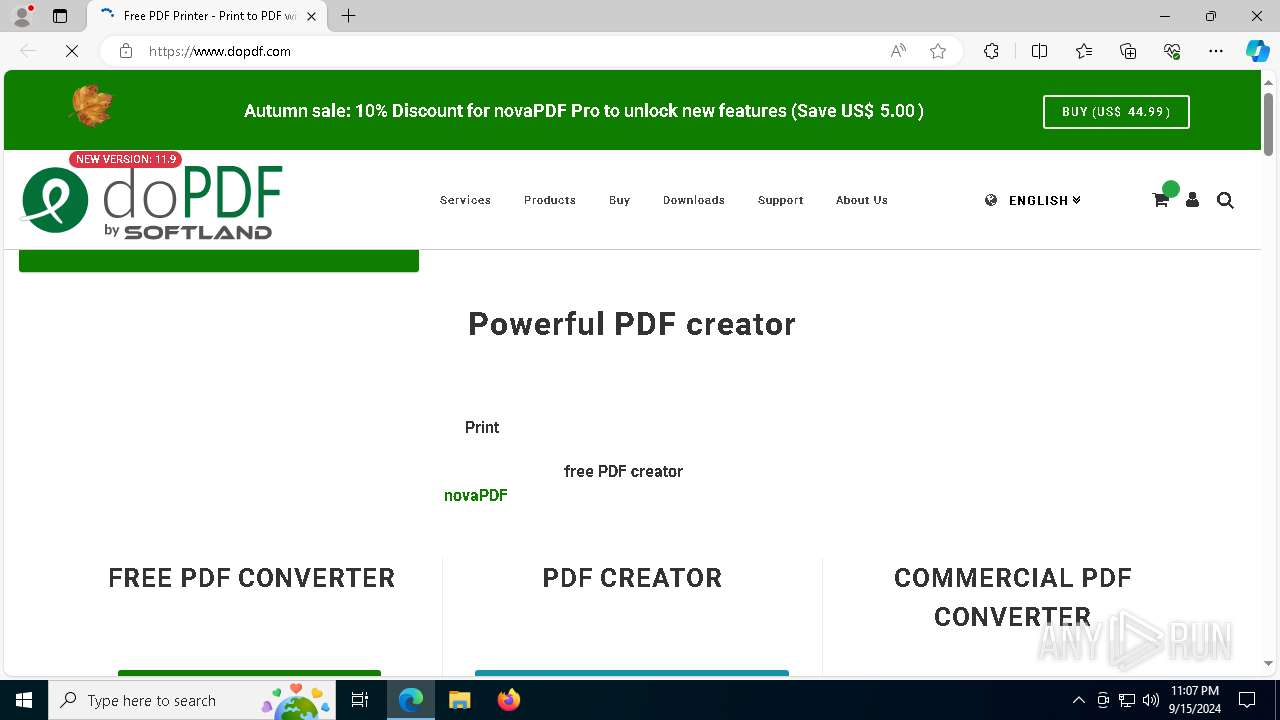Select the Free PDF Printer browser tab
This screenshot has width=1280, height=720.
[206, 16]
